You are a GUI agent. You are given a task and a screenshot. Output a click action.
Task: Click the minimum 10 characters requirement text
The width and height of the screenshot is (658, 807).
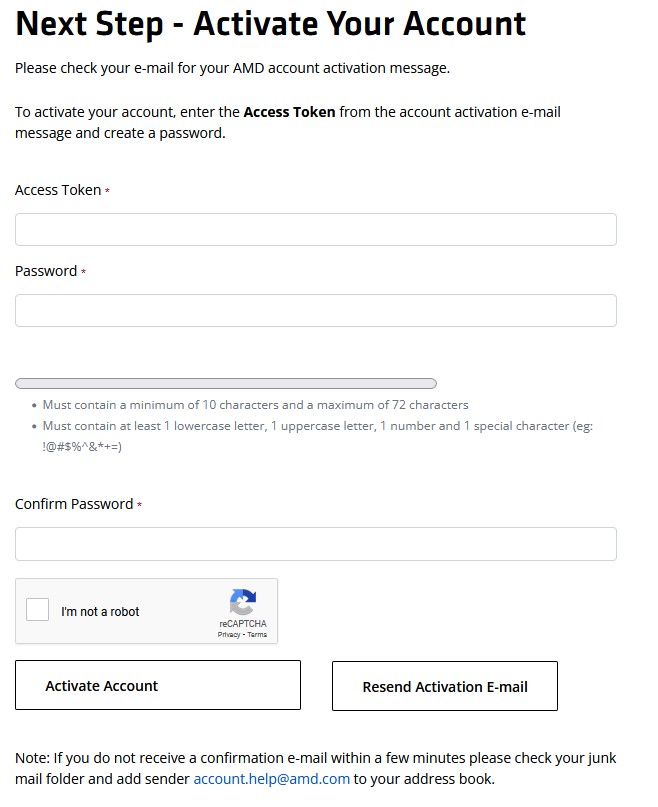point(255,405)
